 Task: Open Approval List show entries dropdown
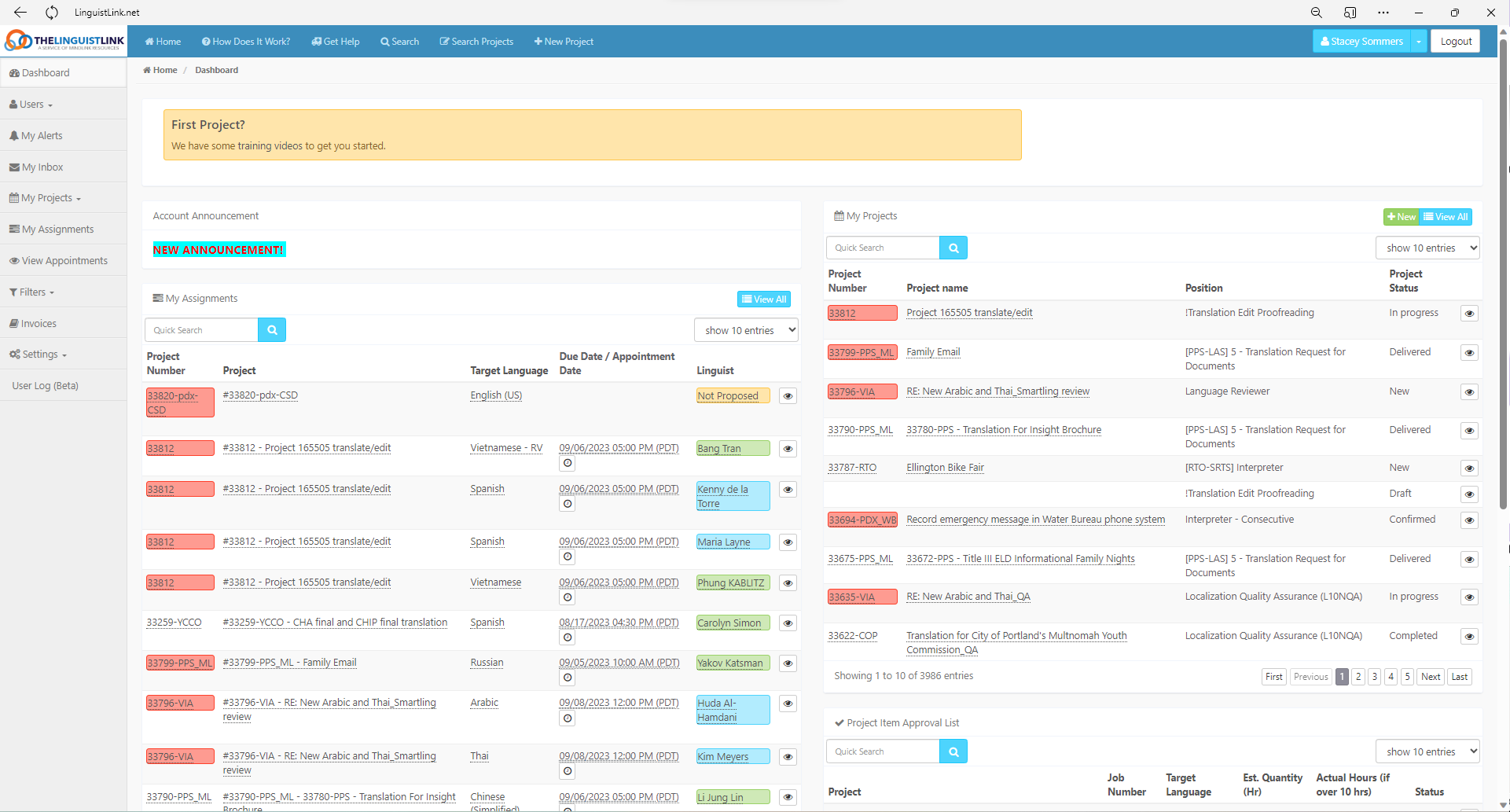pos(1427,751)
